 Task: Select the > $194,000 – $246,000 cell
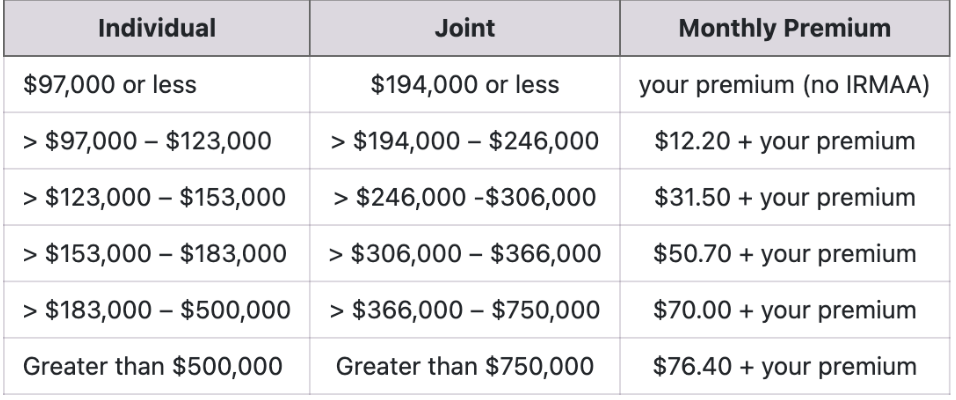point(465,141)
